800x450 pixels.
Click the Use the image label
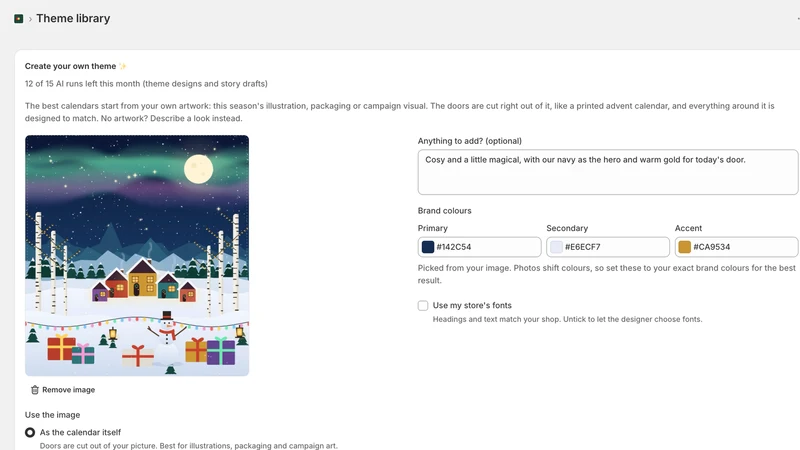tap(53, 415)
